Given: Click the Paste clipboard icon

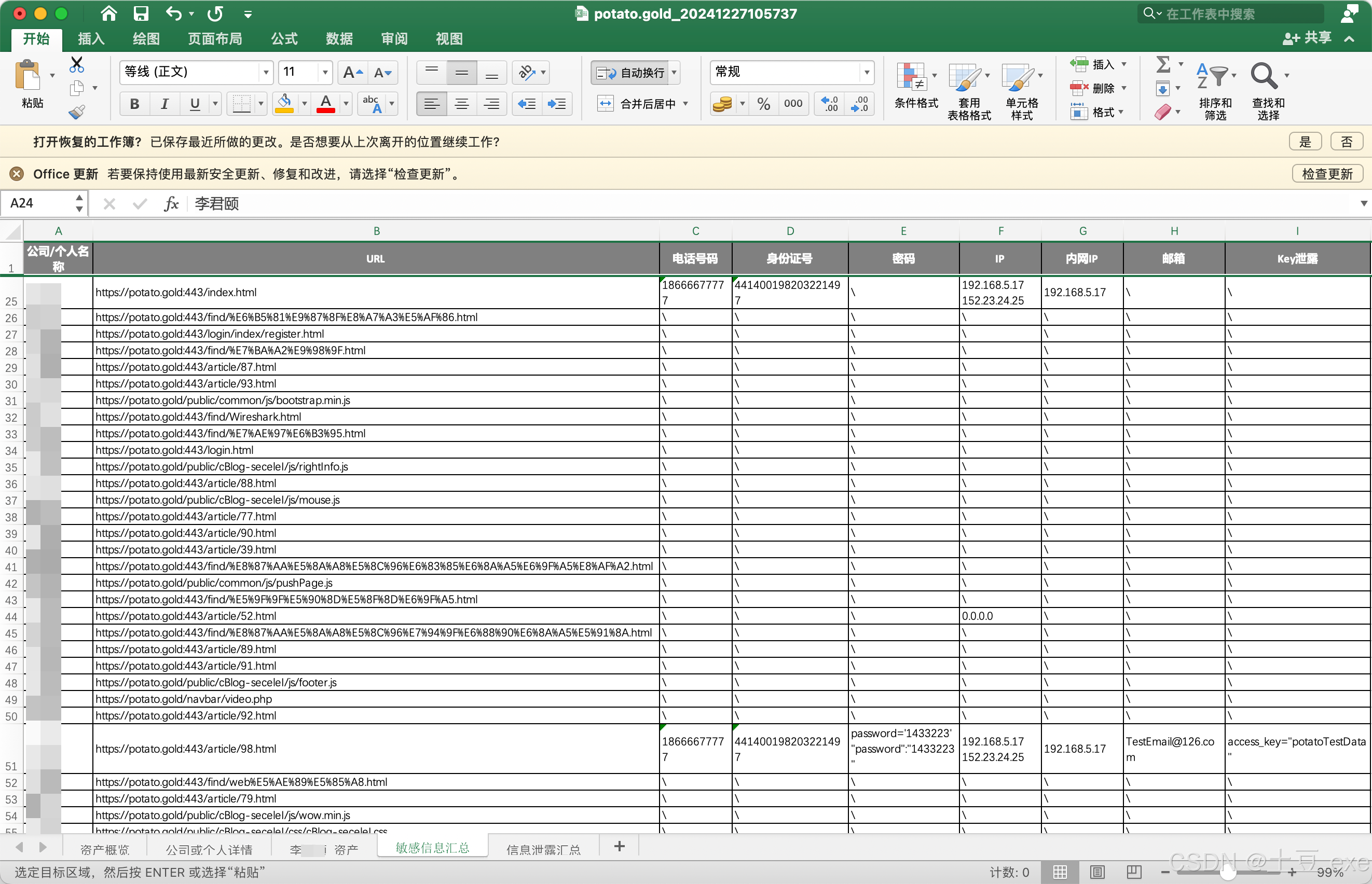Looking at the screenshot, I should click(x=28, y=76).
